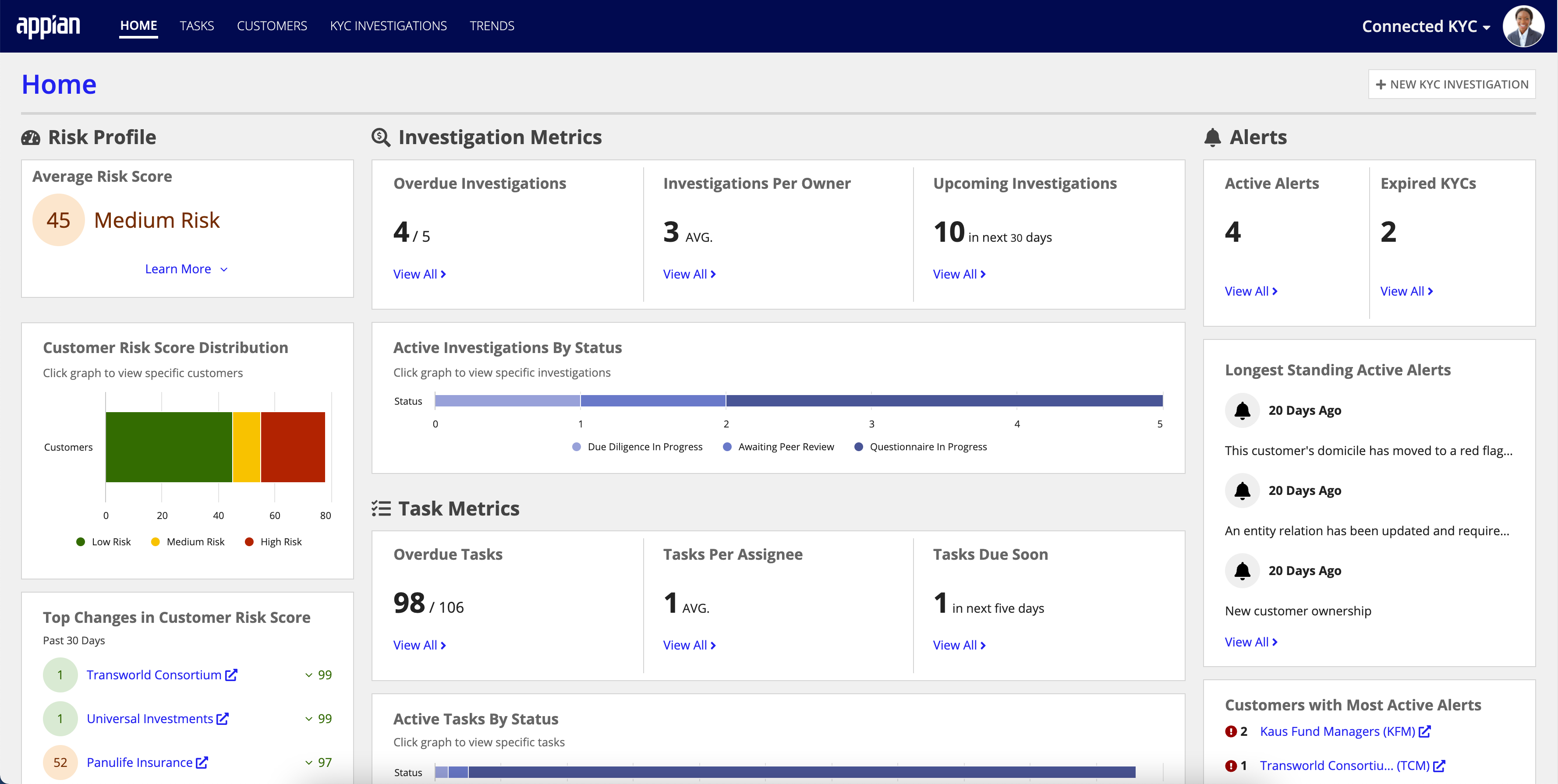Open the user profile avatar
The height and width of the screenshot is (784, 1558).
pyautogui.click(x=1523, y=26)
